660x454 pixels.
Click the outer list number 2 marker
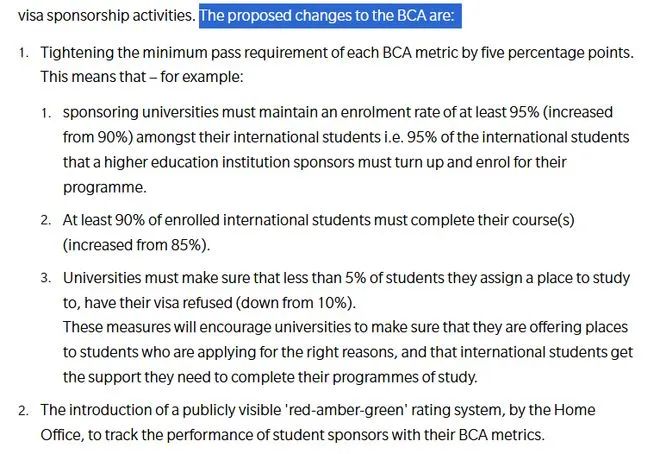point(24,411)
